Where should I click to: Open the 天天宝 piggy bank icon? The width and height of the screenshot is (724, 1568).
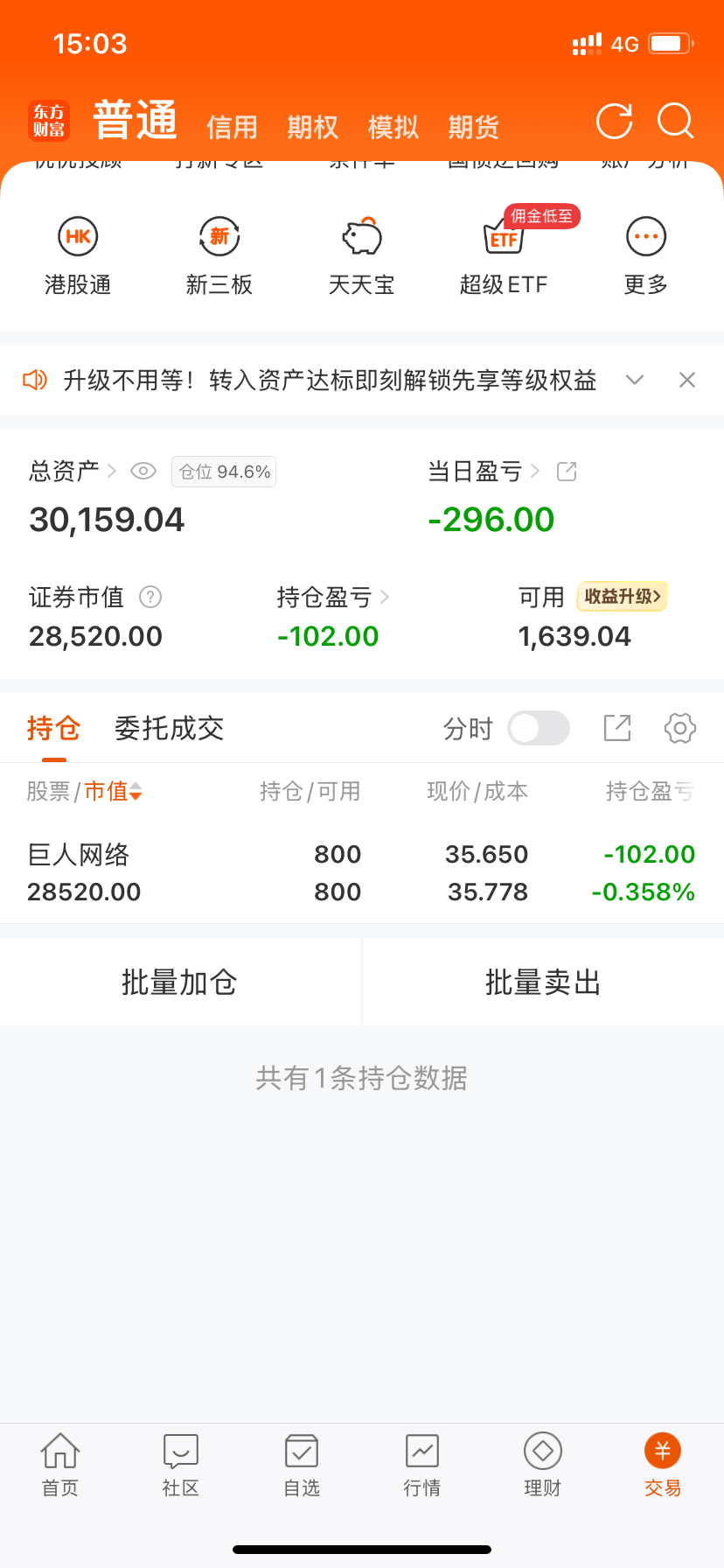361,237
